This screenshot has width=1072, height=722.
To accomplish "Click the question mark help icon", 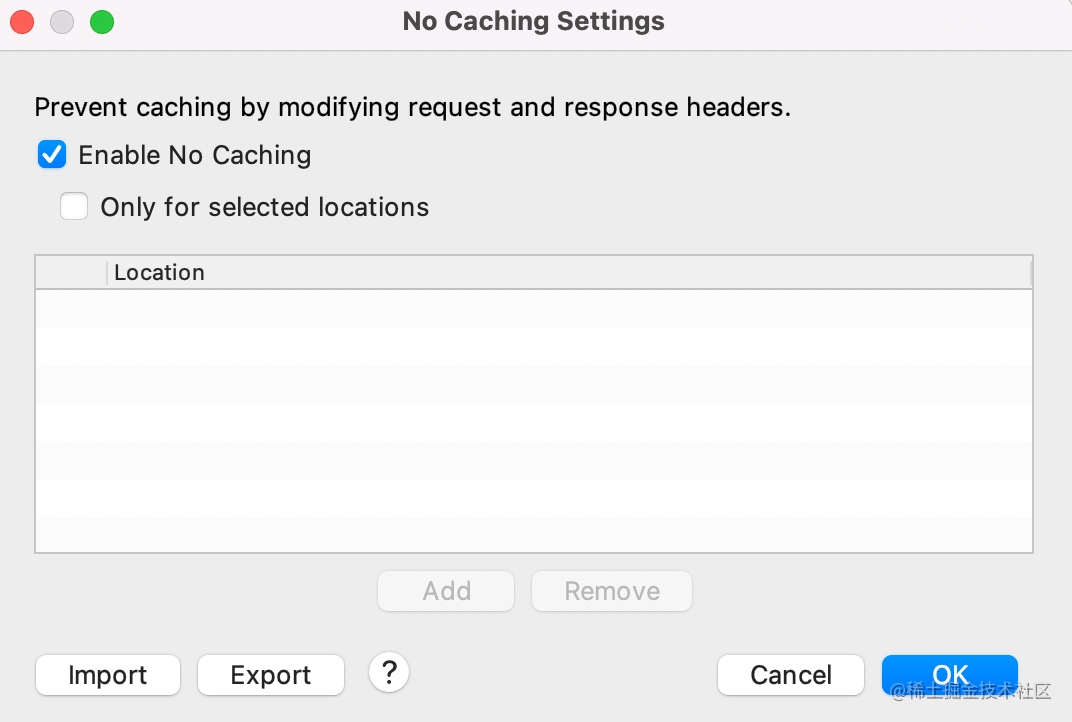I will [389, 673].
